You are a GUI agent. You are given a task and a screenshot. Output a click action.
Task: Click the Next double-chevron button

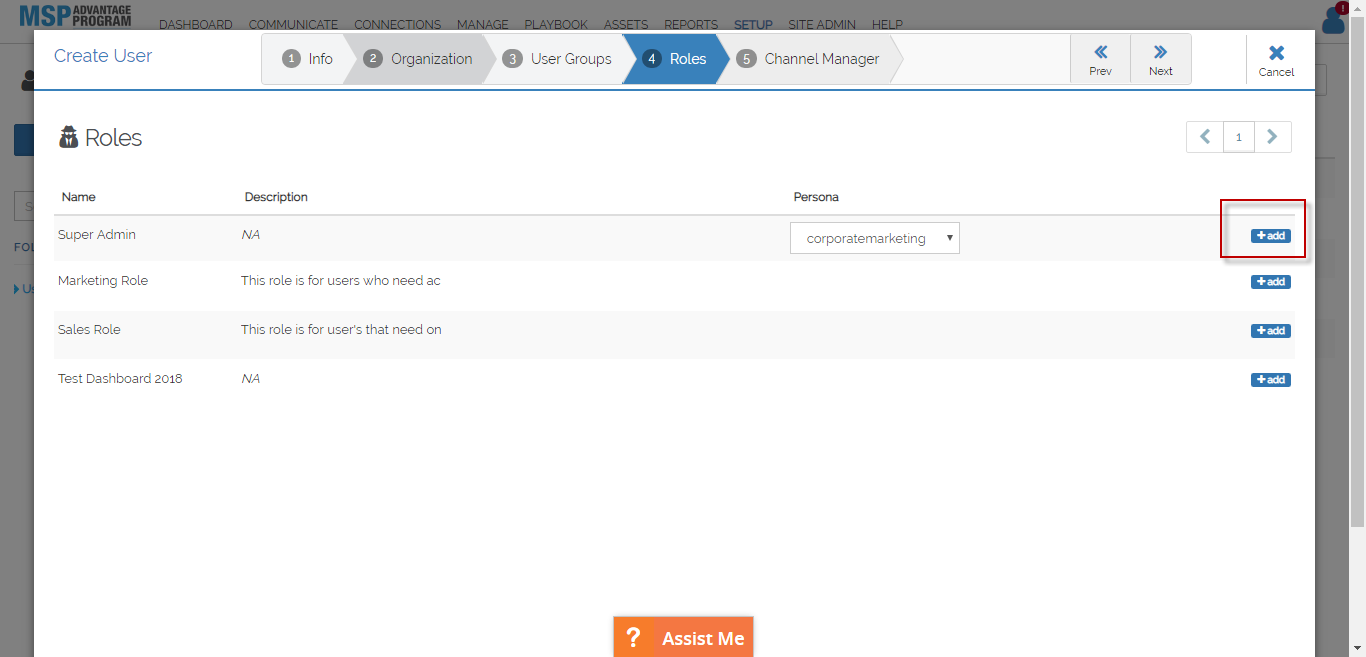click(1161, 59)
